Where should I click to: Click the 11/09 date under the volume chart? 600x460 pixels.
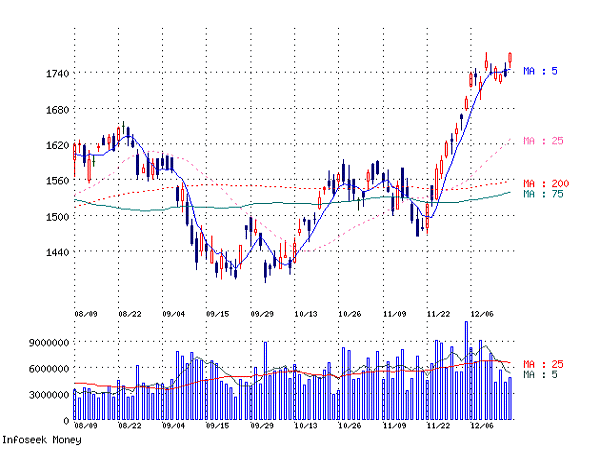coord(395,426)
